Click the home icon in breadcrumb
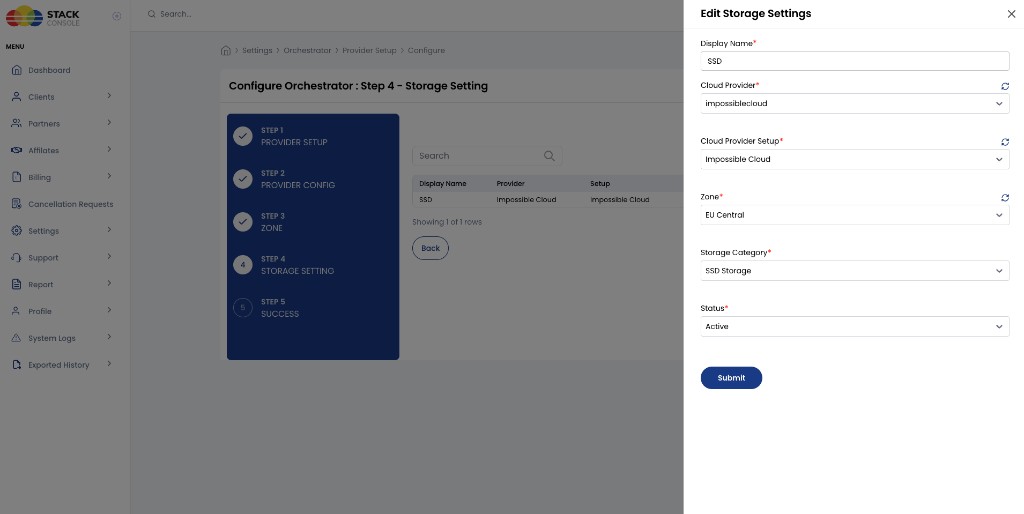This screenshot has height=514, width=1024. pos(226,50)
